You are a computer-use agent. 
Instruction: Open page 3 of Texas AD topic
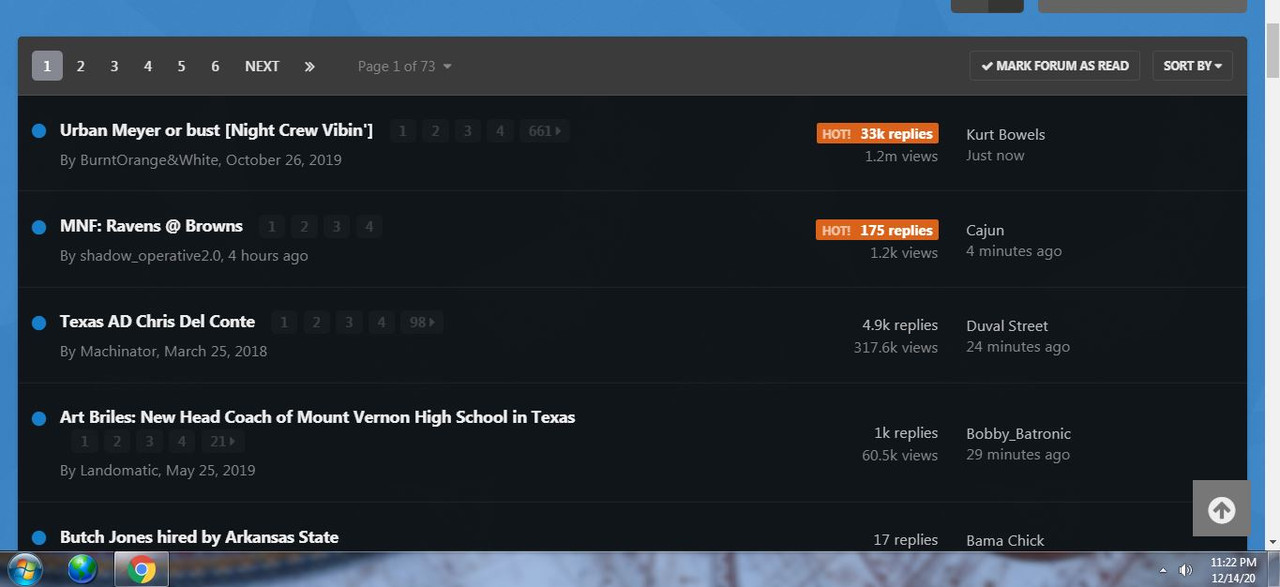[349, 322]
